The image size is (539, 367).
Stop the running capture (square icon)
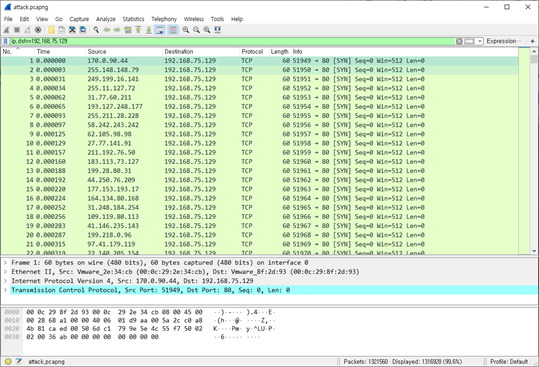[16, 30]
